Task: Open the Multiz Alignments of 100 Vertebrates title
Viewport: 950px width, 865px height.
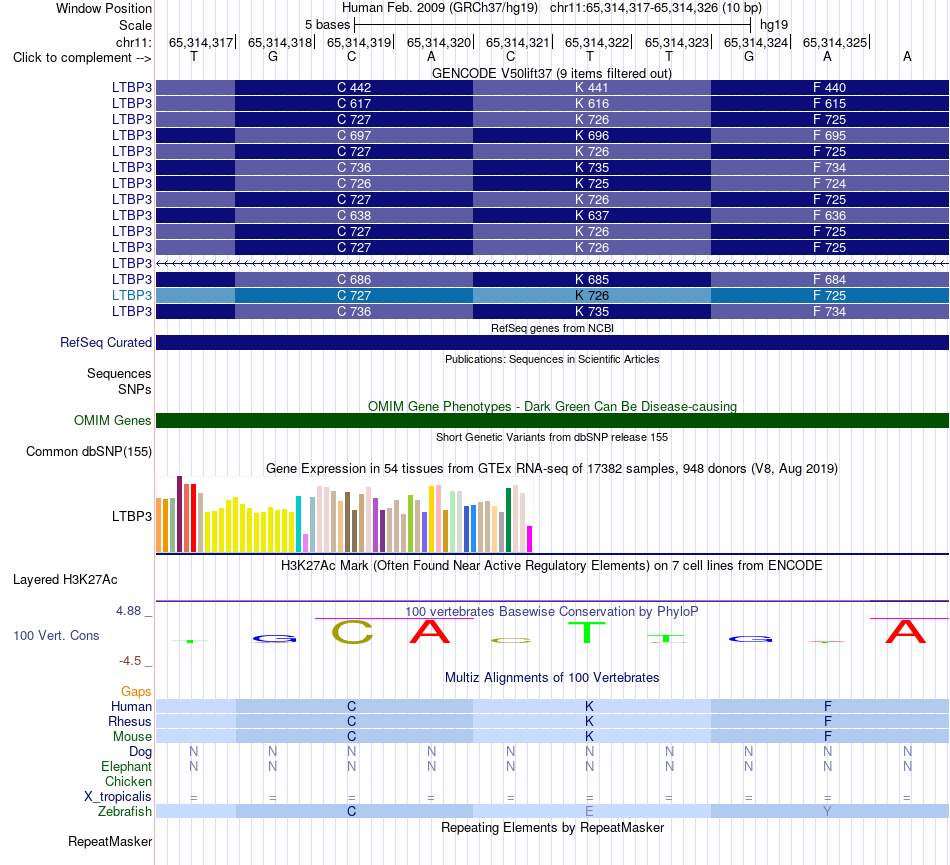Action: coord(552,678)
